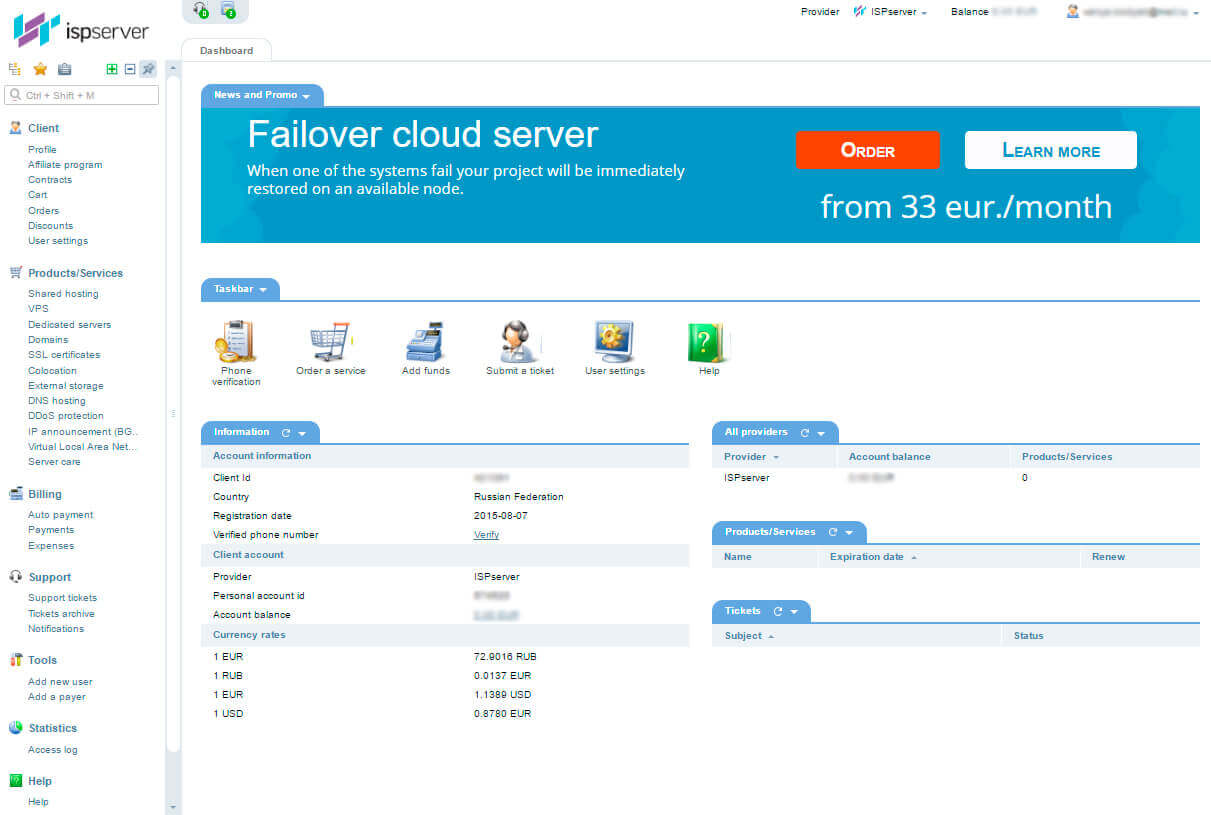Expand the News and Promo panel menu
The image size is (1211, 815).
pyautogui.click(x=306, y=96)
